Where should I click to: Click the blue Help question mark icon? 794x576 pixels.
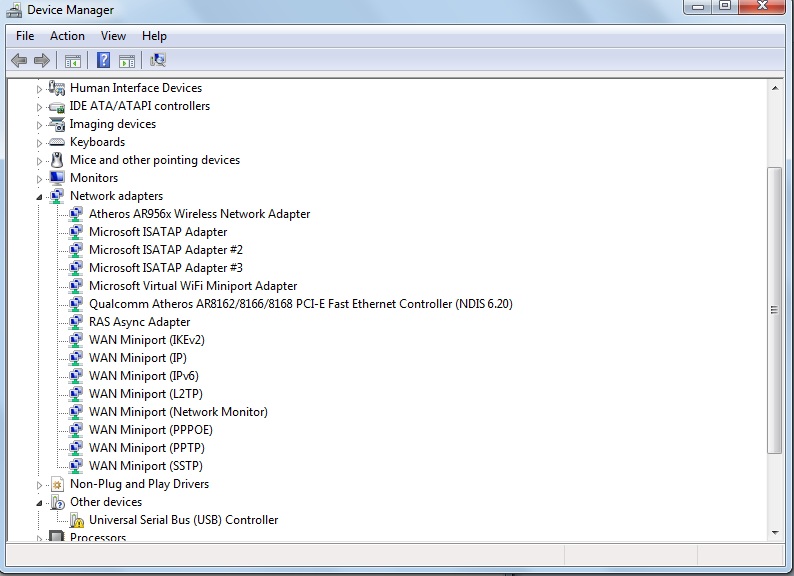(103, 60)
